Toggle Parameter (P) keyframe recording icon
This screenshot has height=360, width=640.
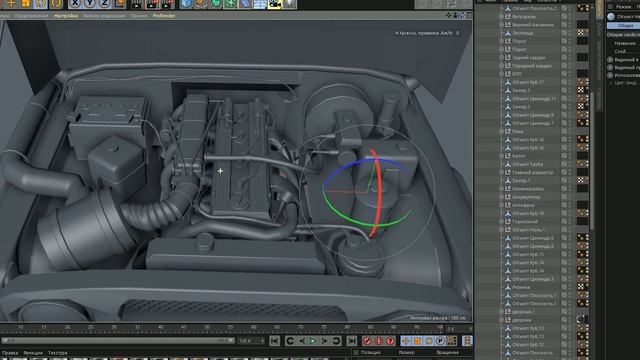click(440, 341)
